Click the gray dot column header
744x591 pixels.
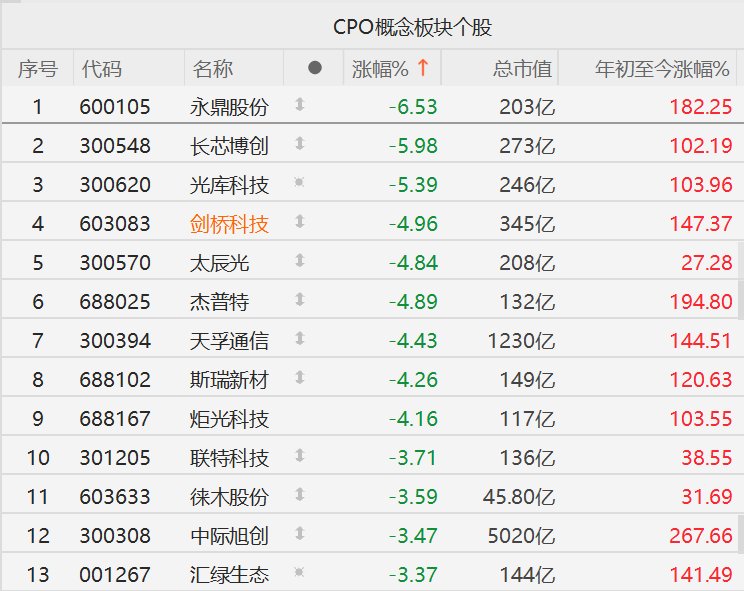click(315, 69)
